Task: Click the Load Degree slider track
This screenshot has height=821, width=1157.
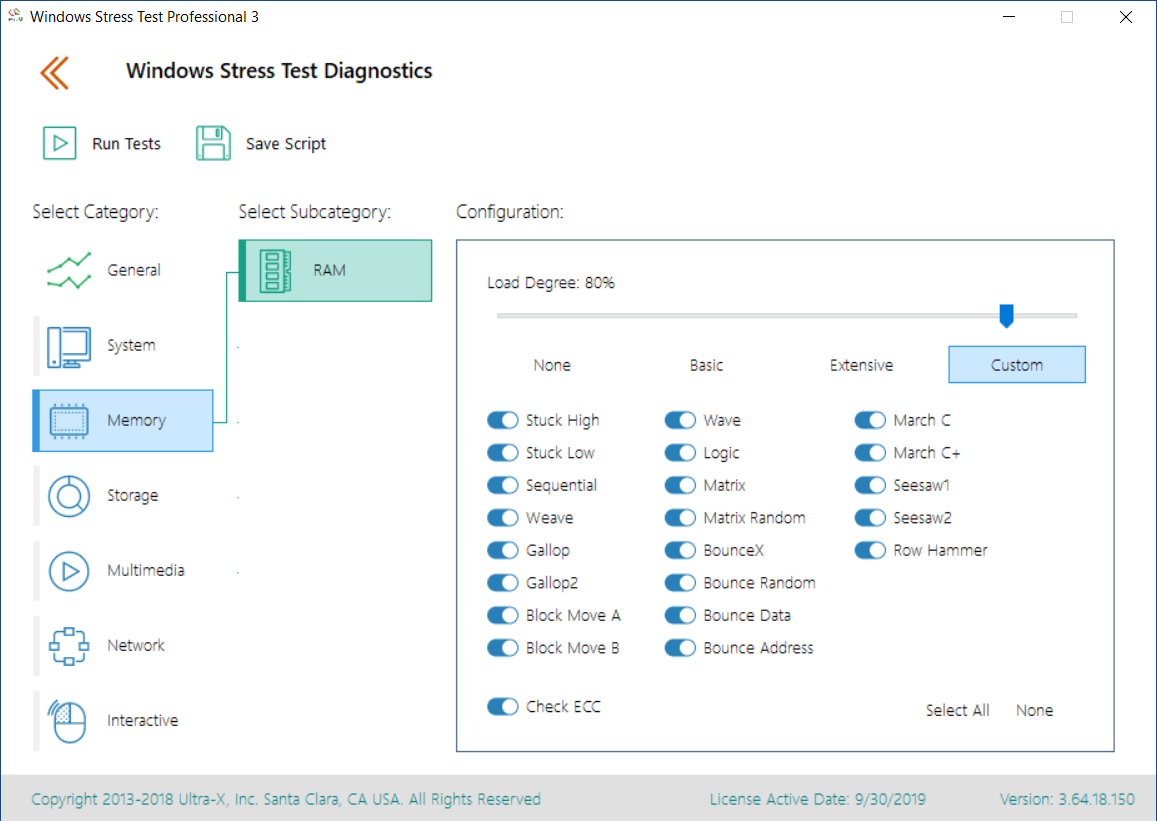Action: tap(787, 316)
